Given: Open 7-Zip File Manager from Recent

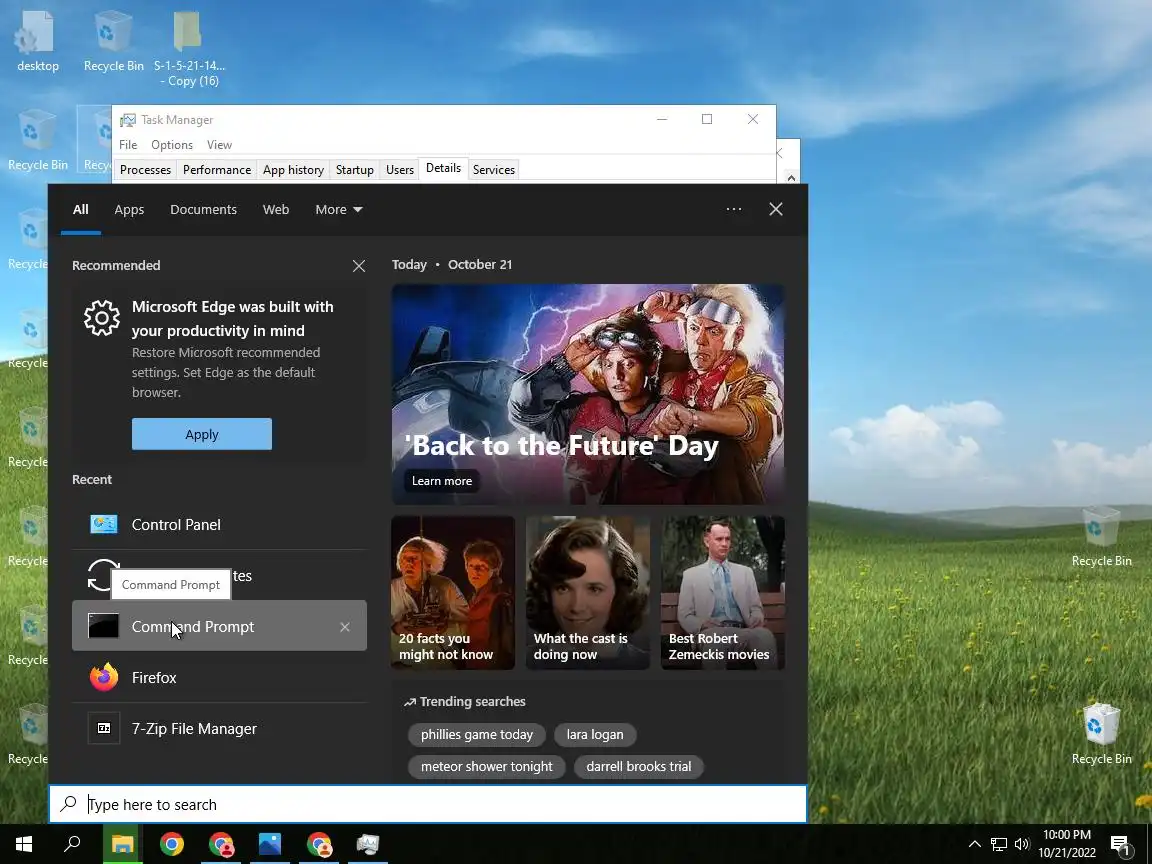Looking at the screenshot, I should tap(219, 729).
